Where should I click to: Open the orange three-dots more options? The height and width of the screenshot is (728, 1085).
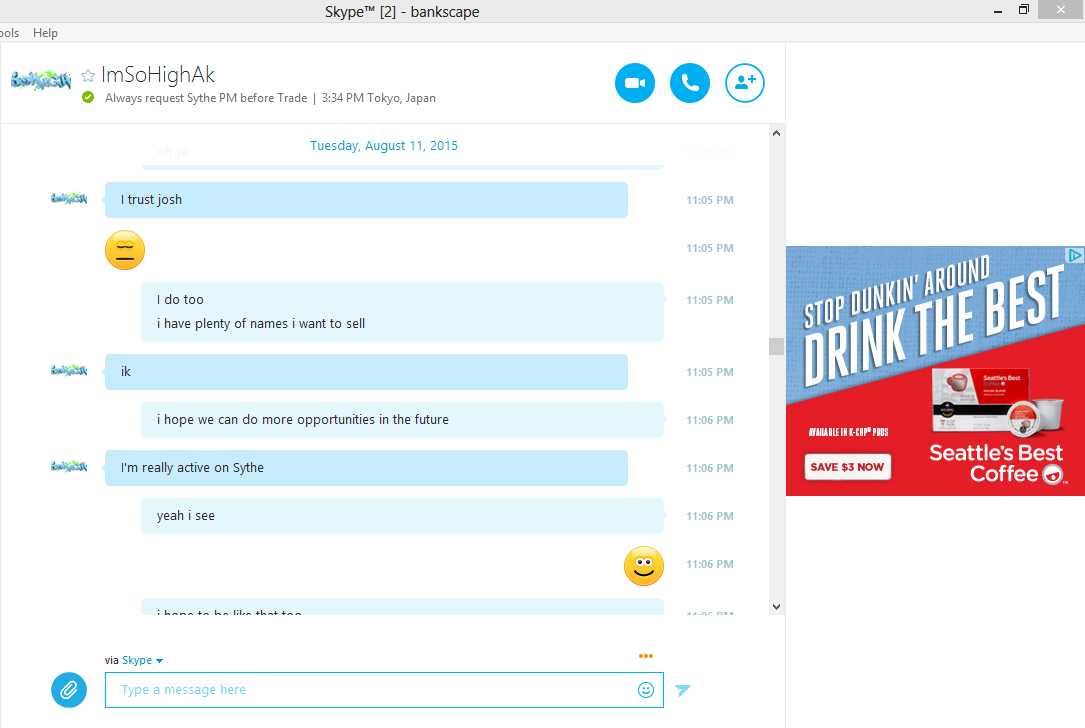point(646,656)
